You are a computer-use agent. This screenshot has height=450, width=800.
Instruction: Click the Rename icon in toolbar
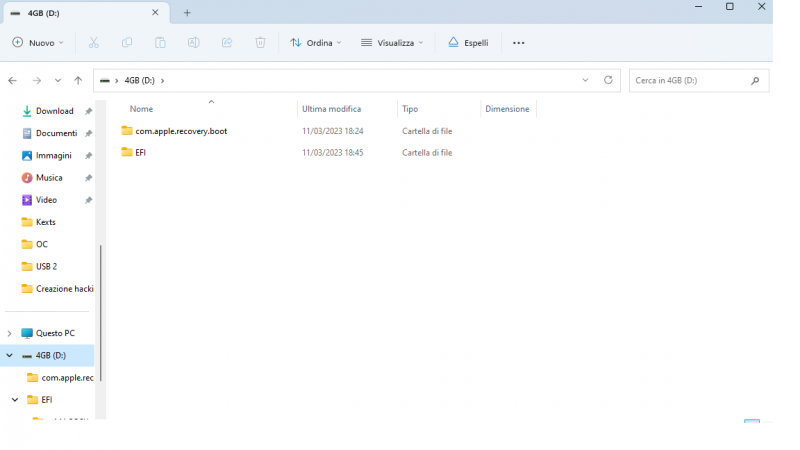[193, 43]
